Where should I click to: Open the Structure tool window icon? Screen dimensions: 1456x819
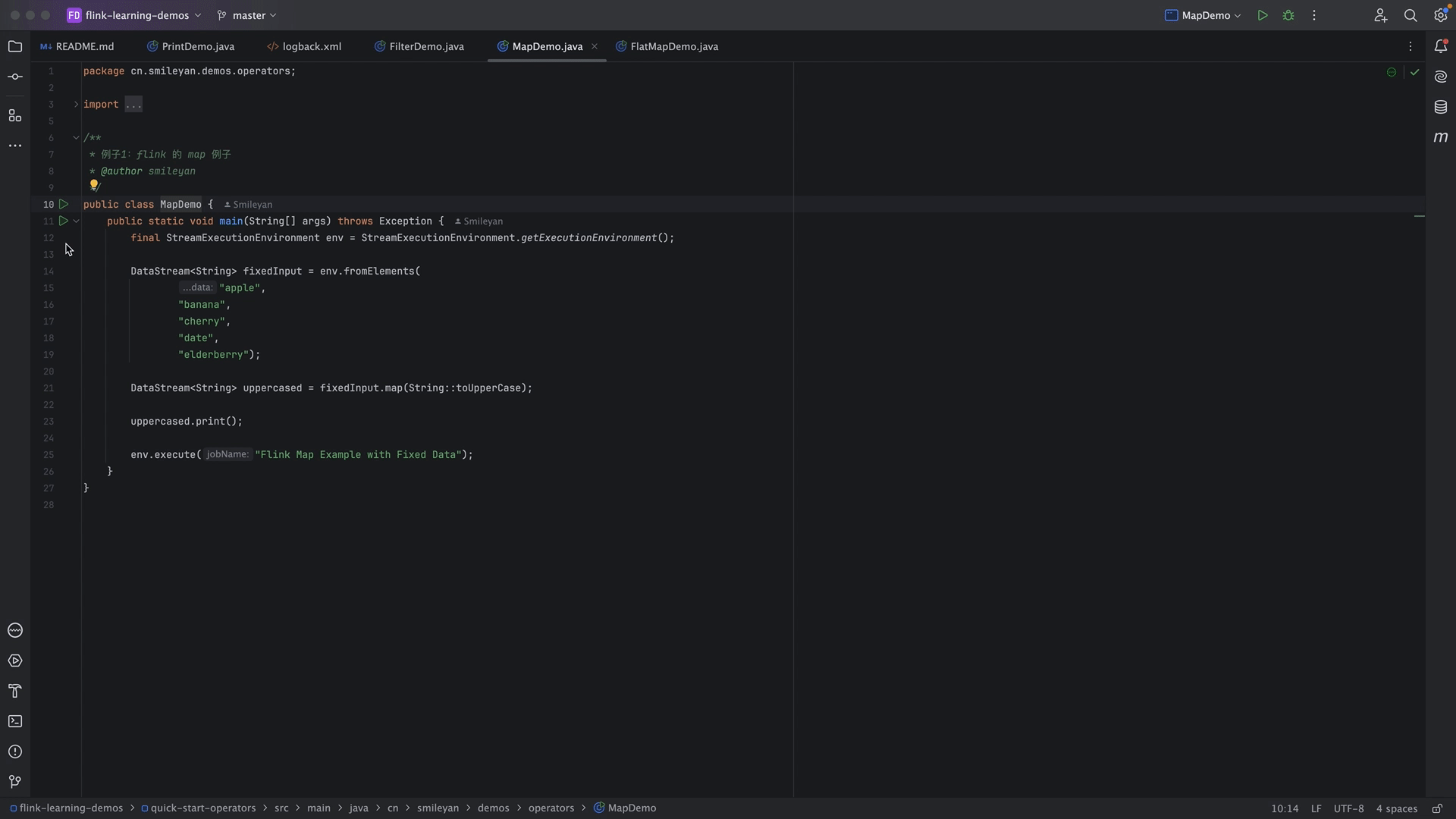pos(15,115)
